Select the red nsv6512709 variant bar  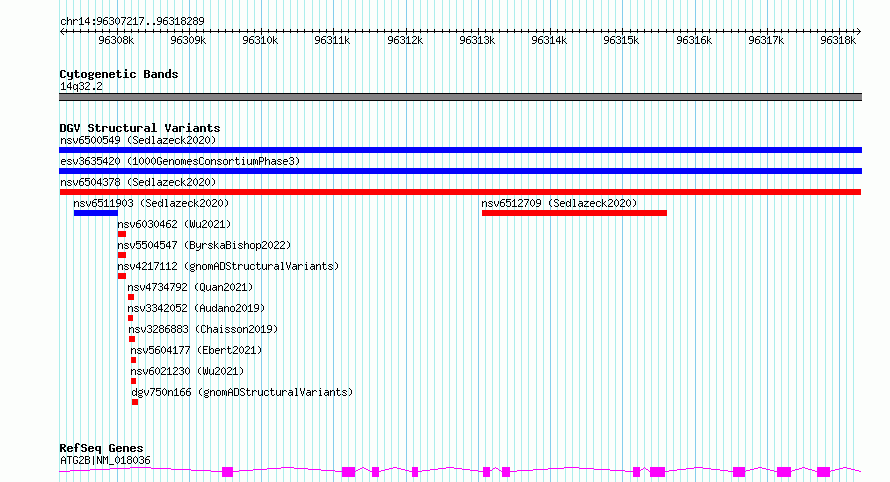574,213
